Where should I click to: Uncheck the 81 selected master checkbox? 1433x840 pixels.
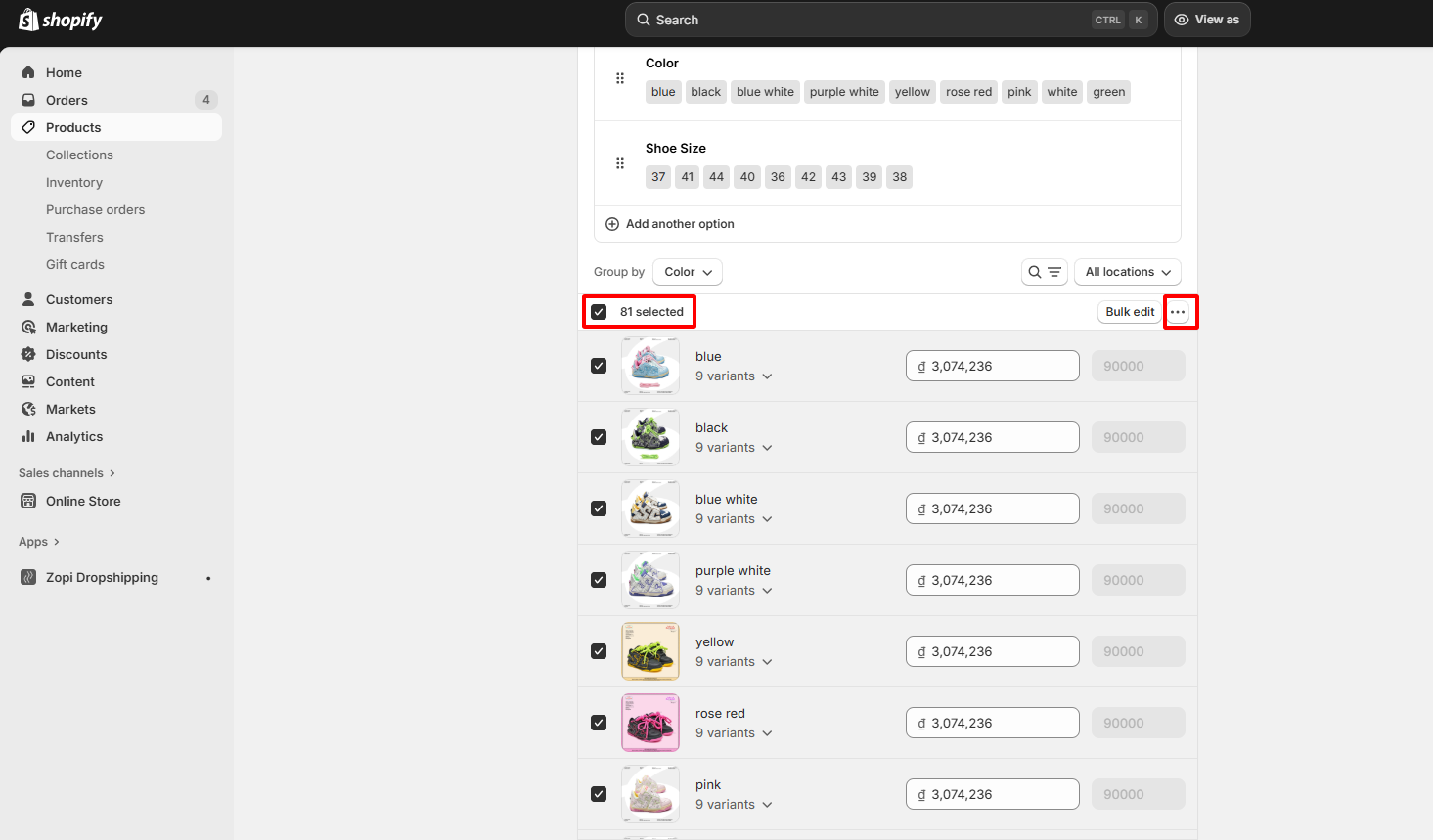599,312
